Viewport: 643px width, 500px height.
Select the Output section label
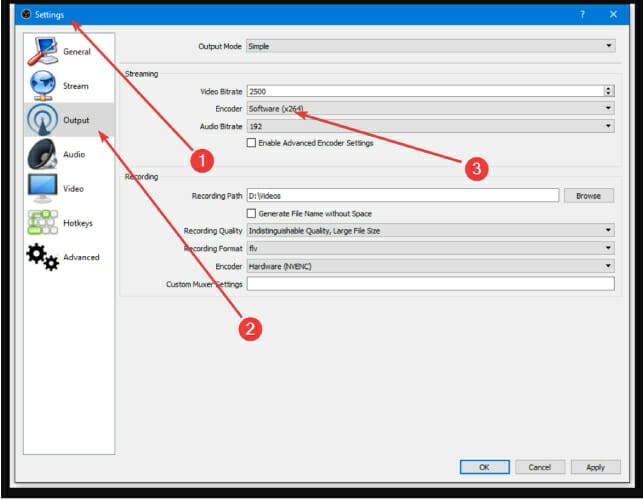(x=76, y=120)
